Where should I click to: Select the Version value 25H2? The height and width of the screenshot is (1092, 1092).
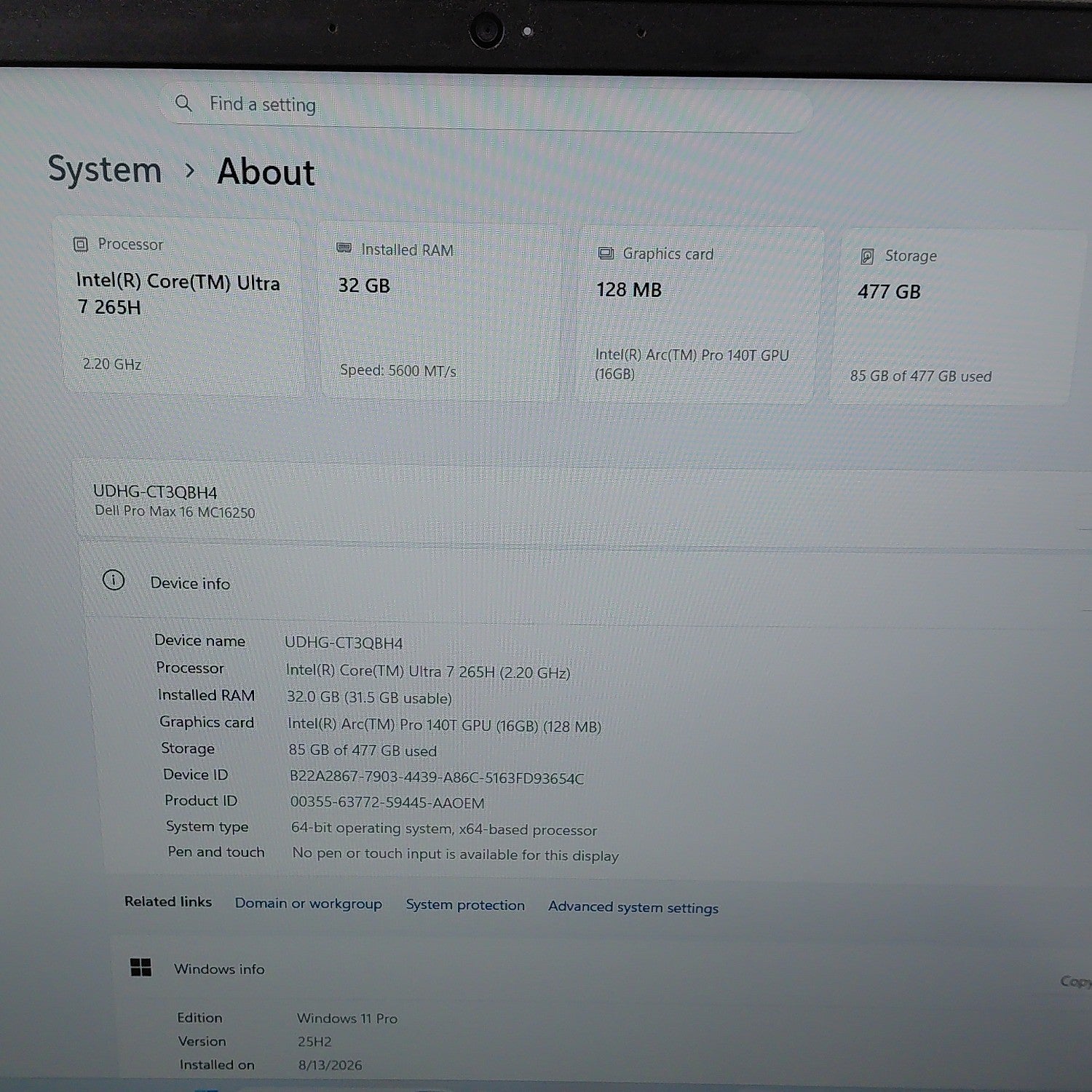pyautogui.click(x=314, y=1042)
